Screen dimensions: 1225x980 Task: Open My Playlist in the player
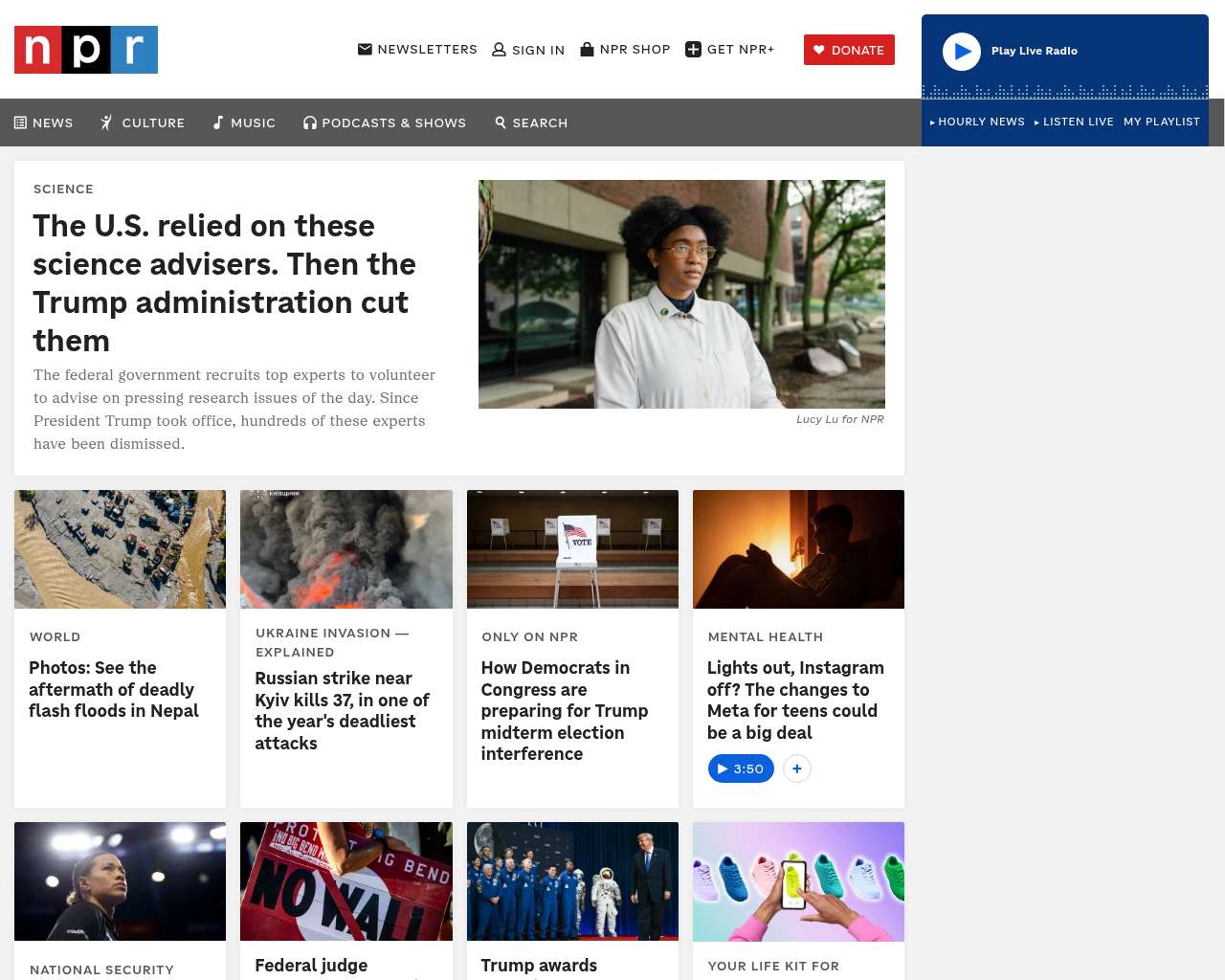1162,122
